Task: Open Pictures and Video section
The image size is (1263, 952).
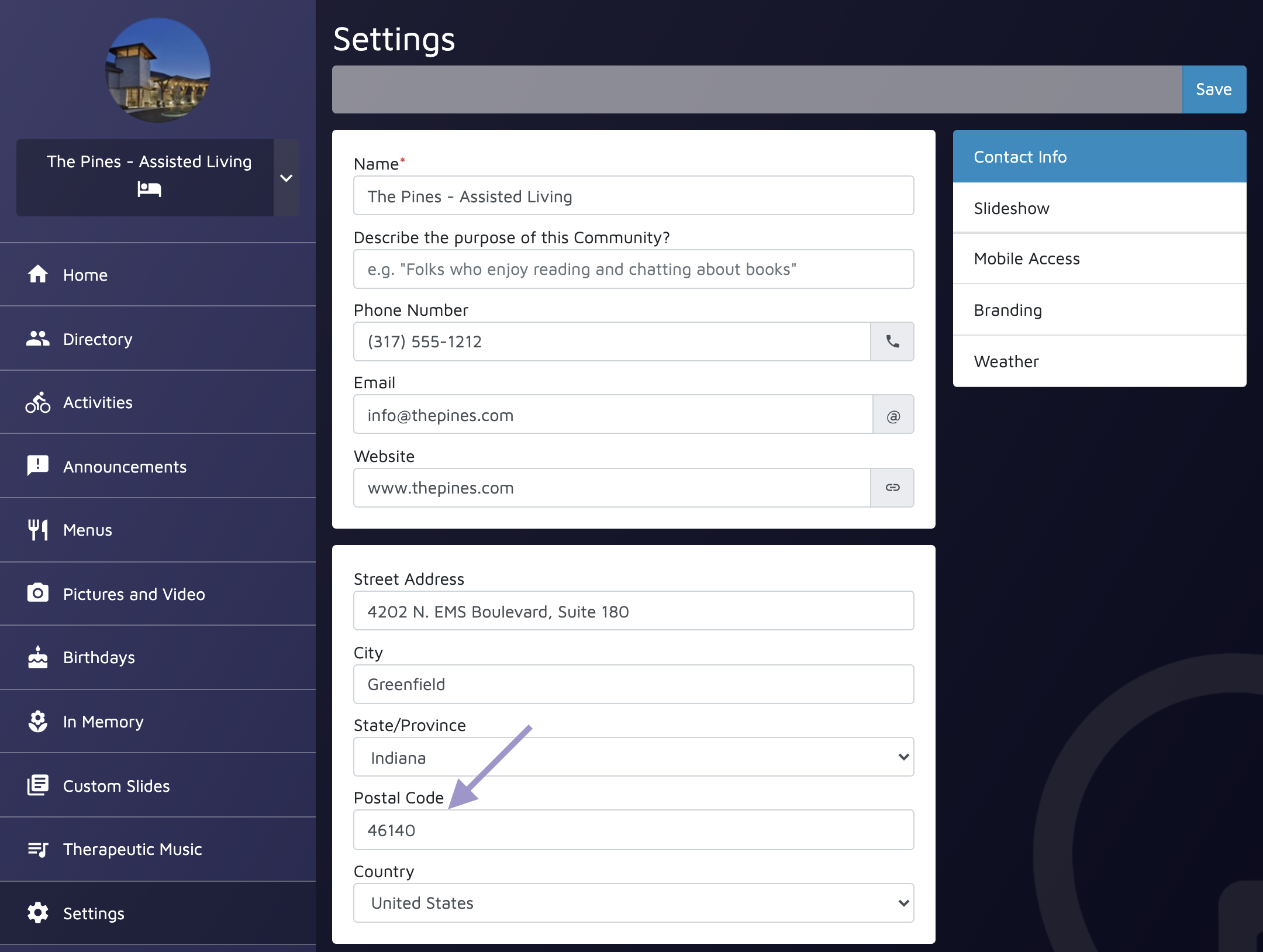Action: point(158,594)
